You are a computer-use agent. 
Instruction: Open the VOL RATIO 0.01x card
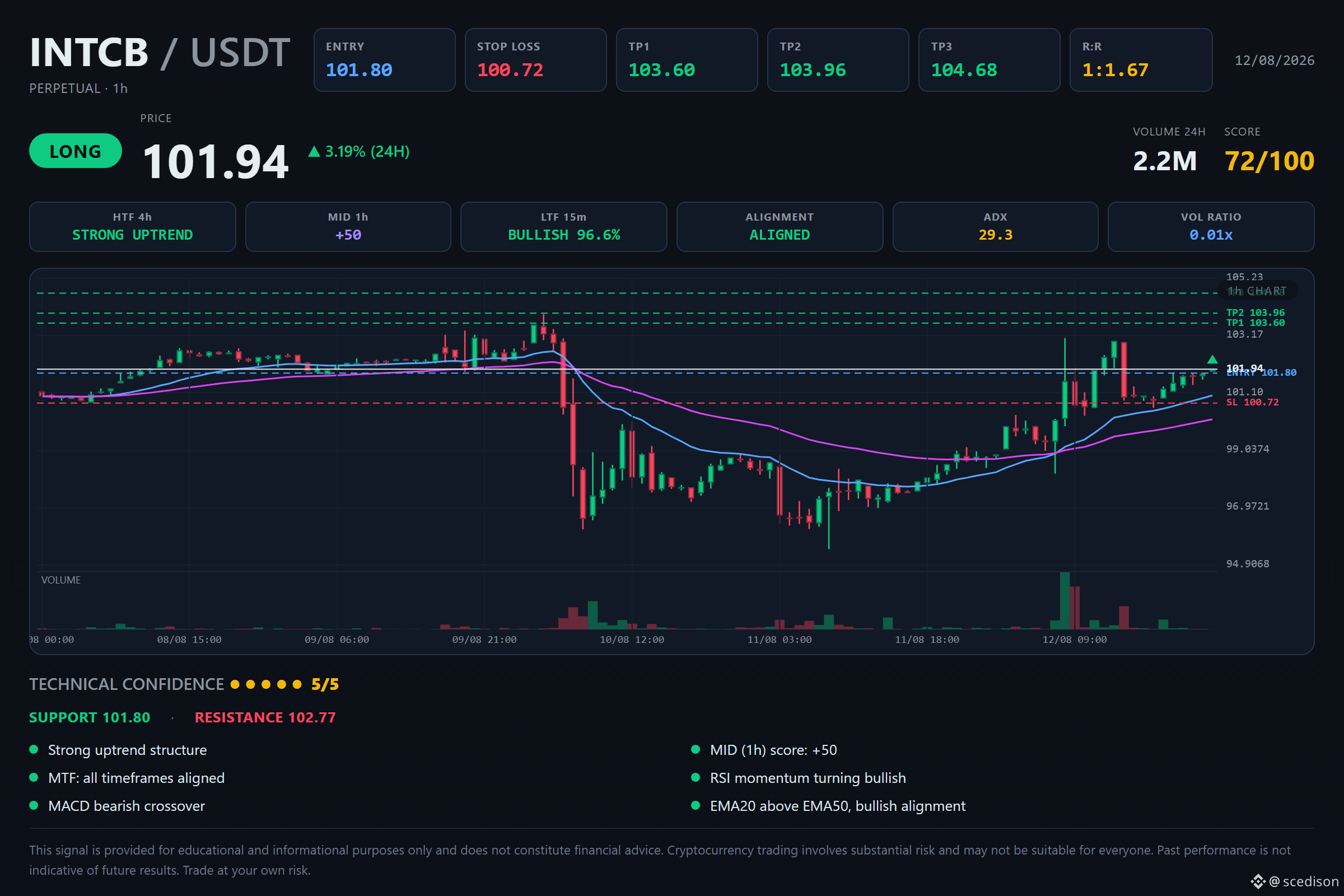pyautogui.click(x=1211, y=227)
